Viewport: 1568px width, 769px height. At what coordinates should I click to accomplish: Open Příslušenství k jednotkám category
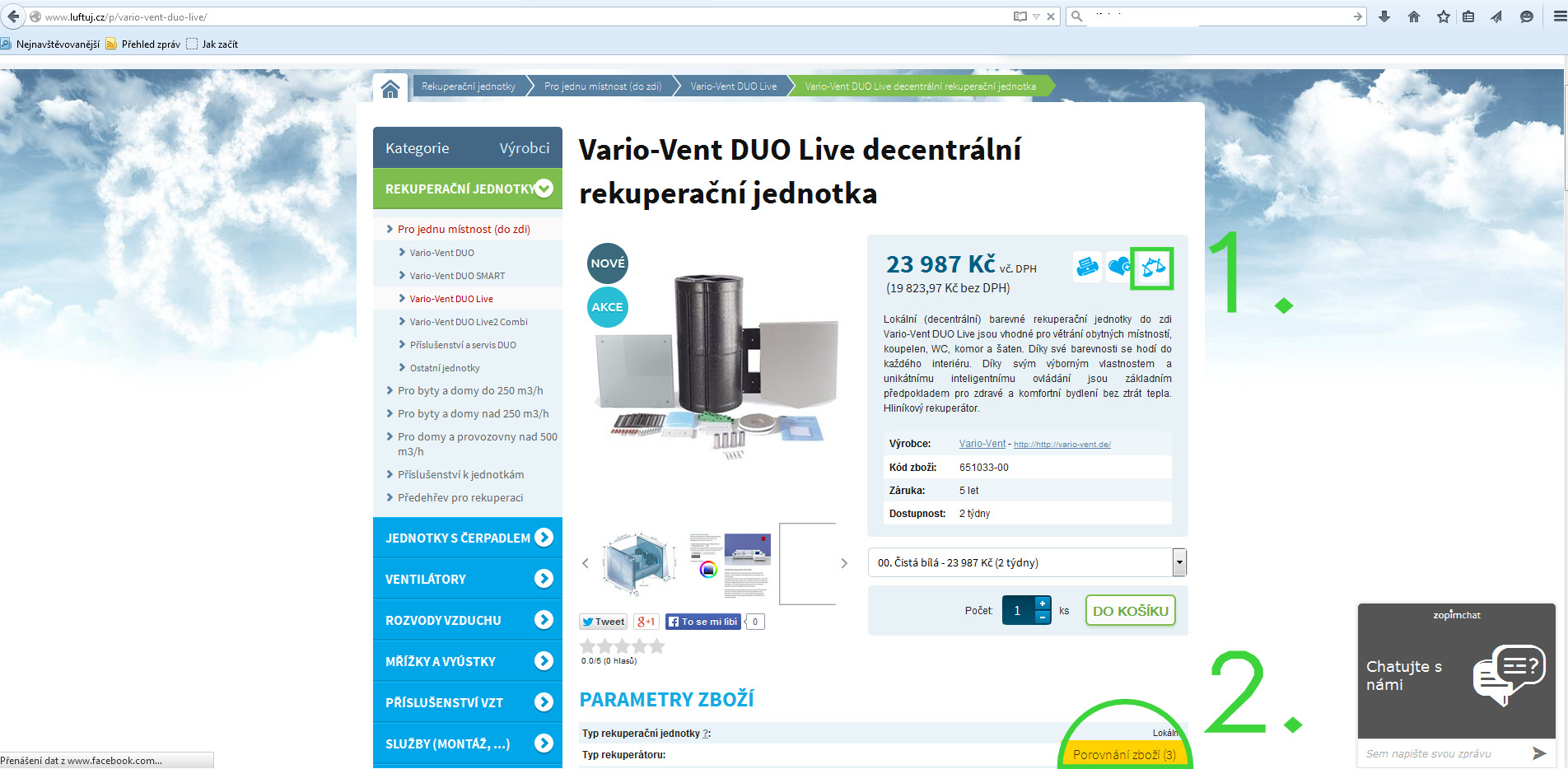(x=460, y=475)
